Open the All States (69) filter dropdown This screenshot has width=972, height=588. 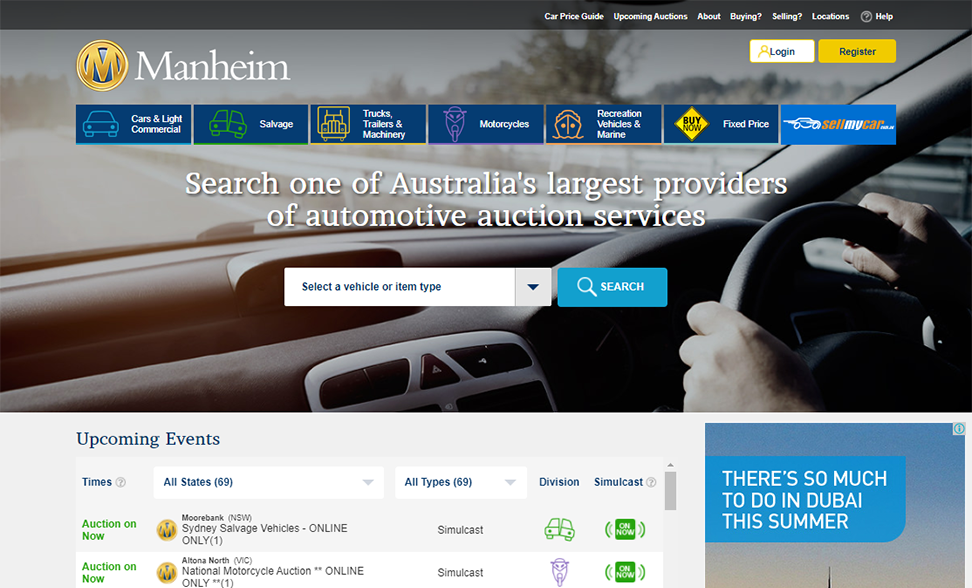coord(268,482)
